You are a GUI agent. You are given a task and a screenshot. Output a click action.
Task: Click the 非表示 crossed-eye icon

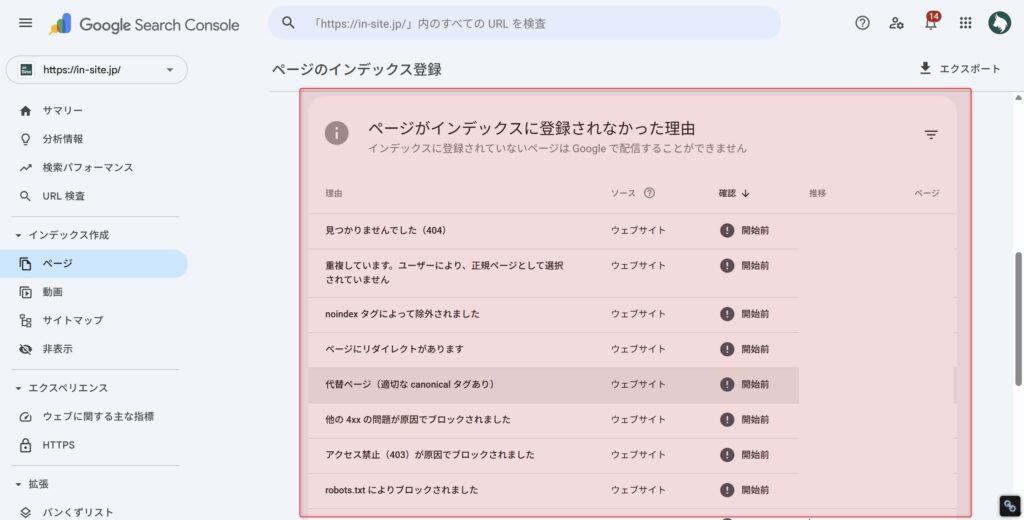tap(25, 349)
